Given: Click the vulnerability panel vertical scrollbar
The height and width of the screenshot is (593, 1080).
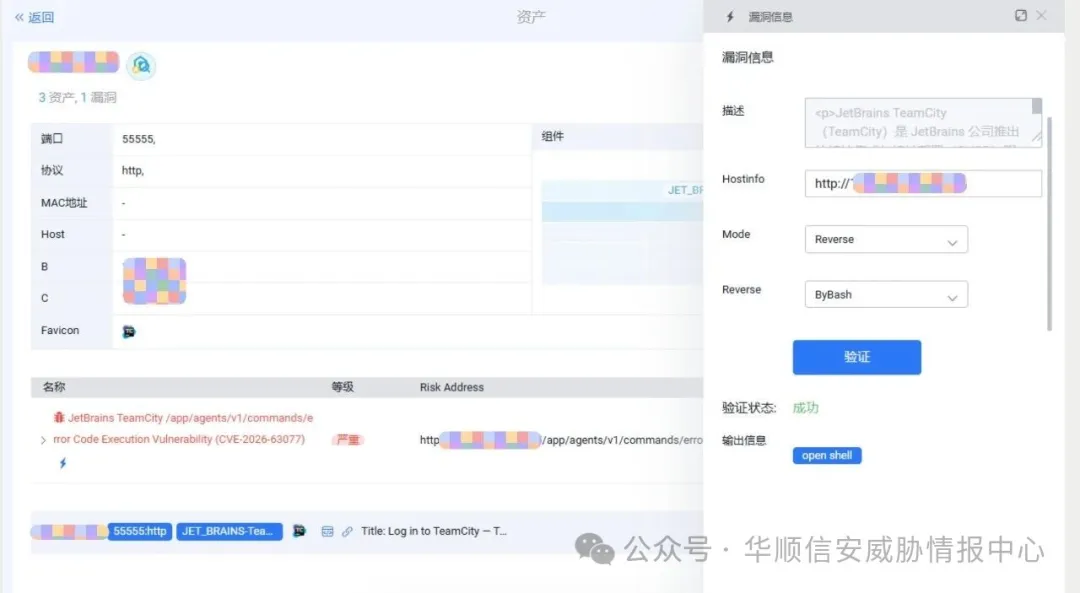Looking at the screenshot, I should click(1050, 224).
